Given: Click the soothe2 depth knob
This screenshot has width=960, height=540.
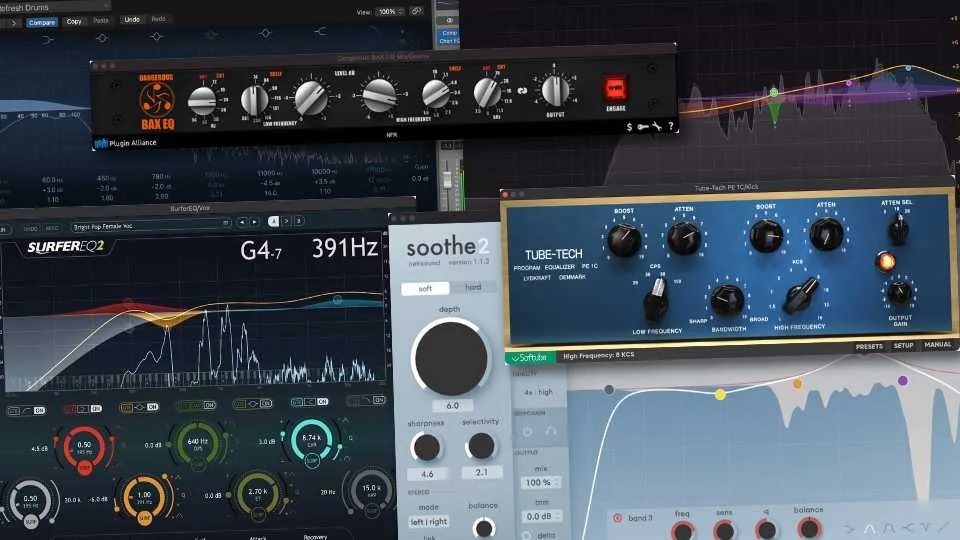Looking at the screenshot, I should pyautogui.click(x=451, y=358).
